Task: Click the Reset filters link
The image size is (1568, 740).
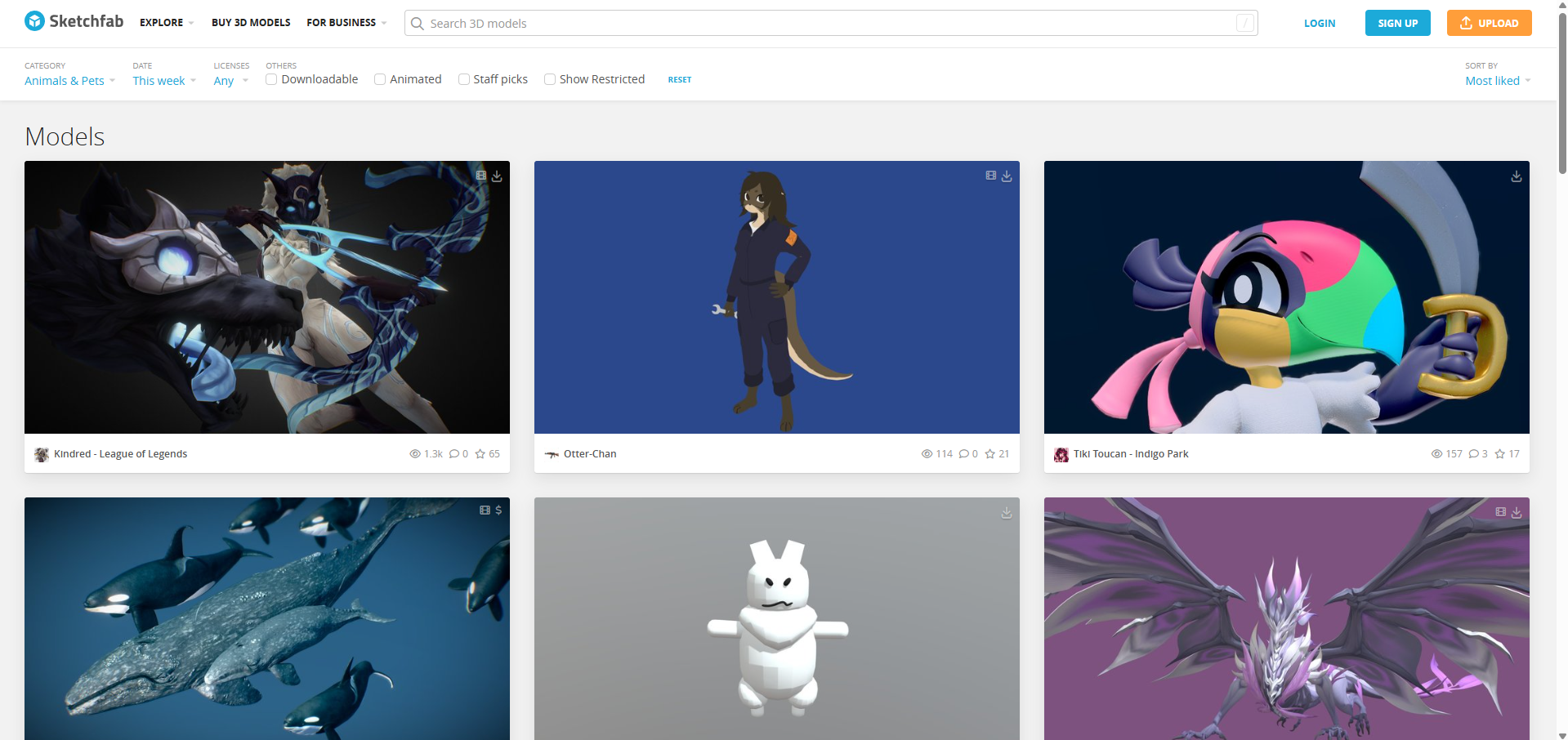Action: pyautogui.click(x=679, y=80)
